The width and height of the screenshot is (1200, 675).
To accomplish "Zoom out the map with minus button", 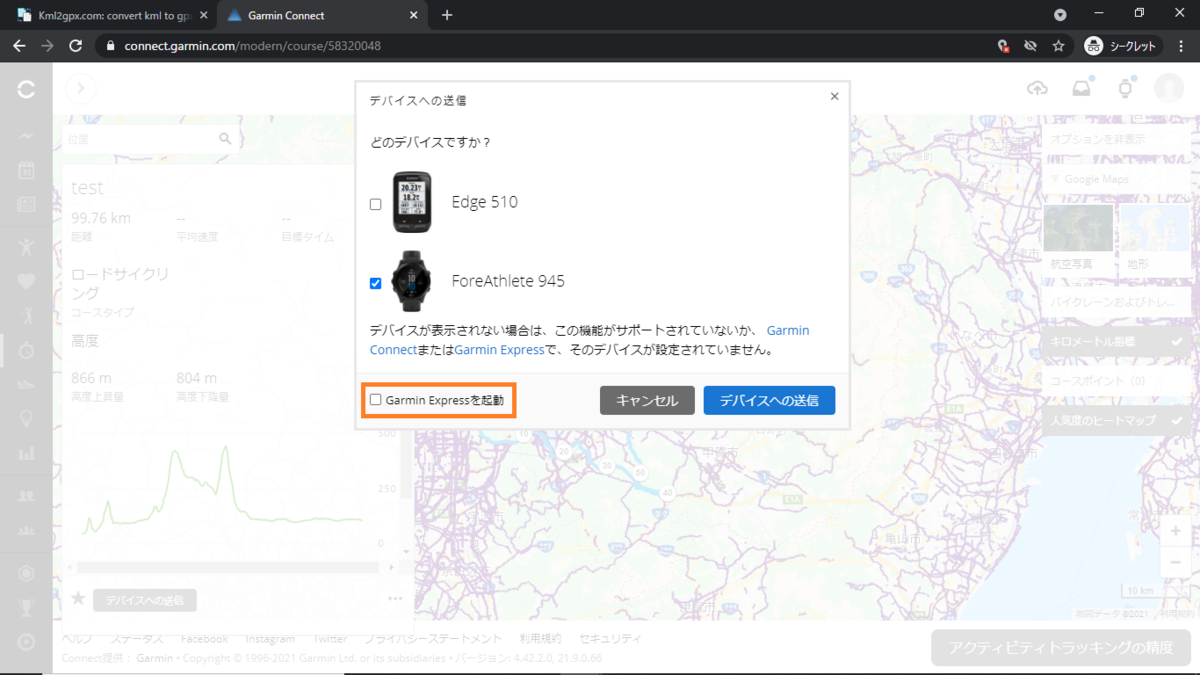I will [x=1176, y=562].
